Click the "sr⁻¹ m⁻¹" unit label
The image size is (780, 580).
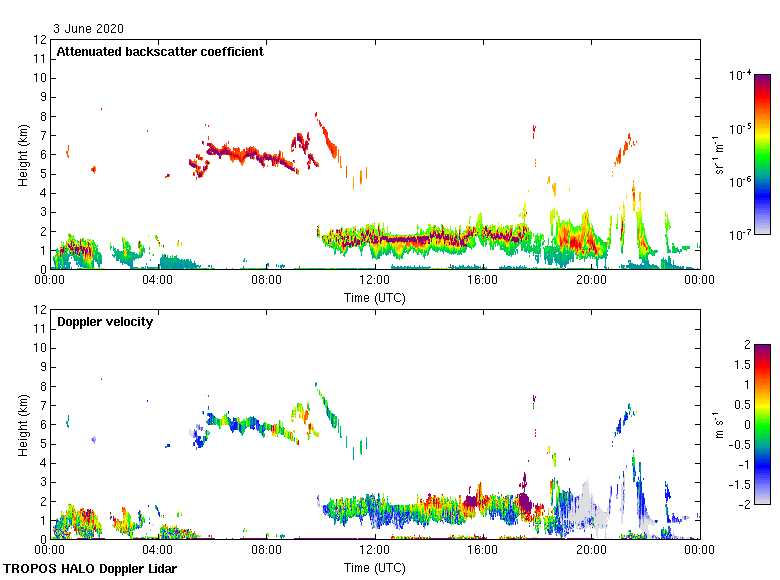(x=720, y=155)
